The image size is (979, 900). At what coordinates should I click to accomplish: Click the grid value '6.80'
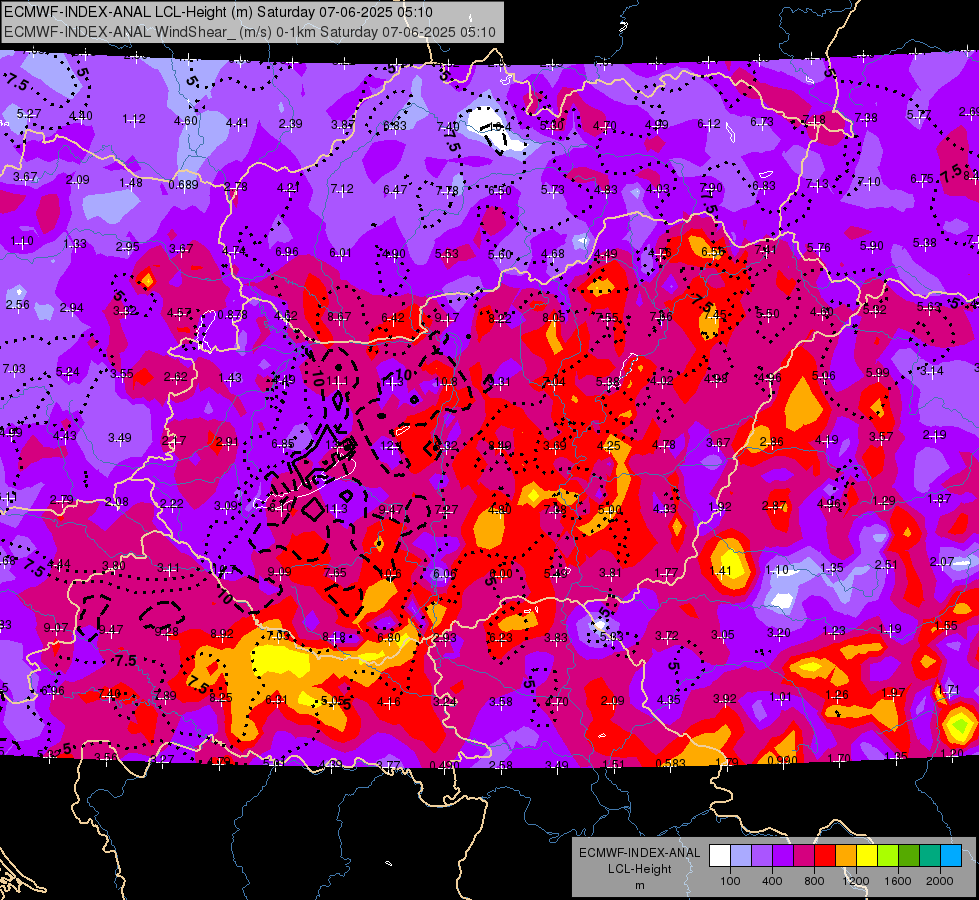tap(389, 637)
